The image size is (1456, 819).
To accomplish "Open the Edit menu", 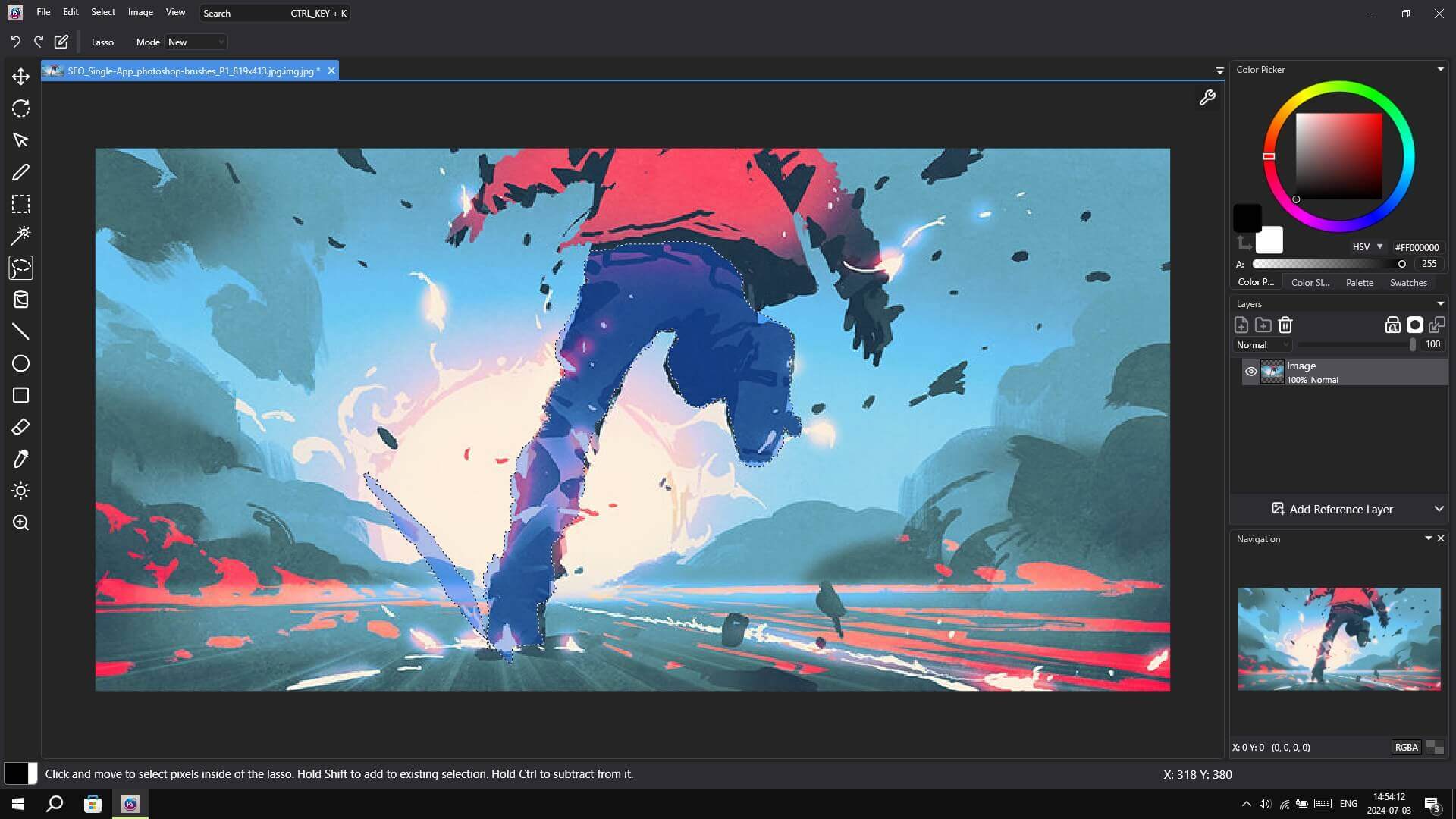I will click(x=71, y=12).
